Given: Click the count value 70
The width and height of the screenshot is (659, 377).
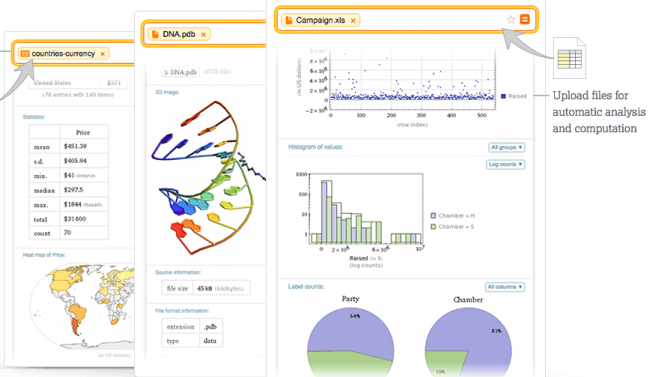Looking at the screenshot, I should (67, 232).
